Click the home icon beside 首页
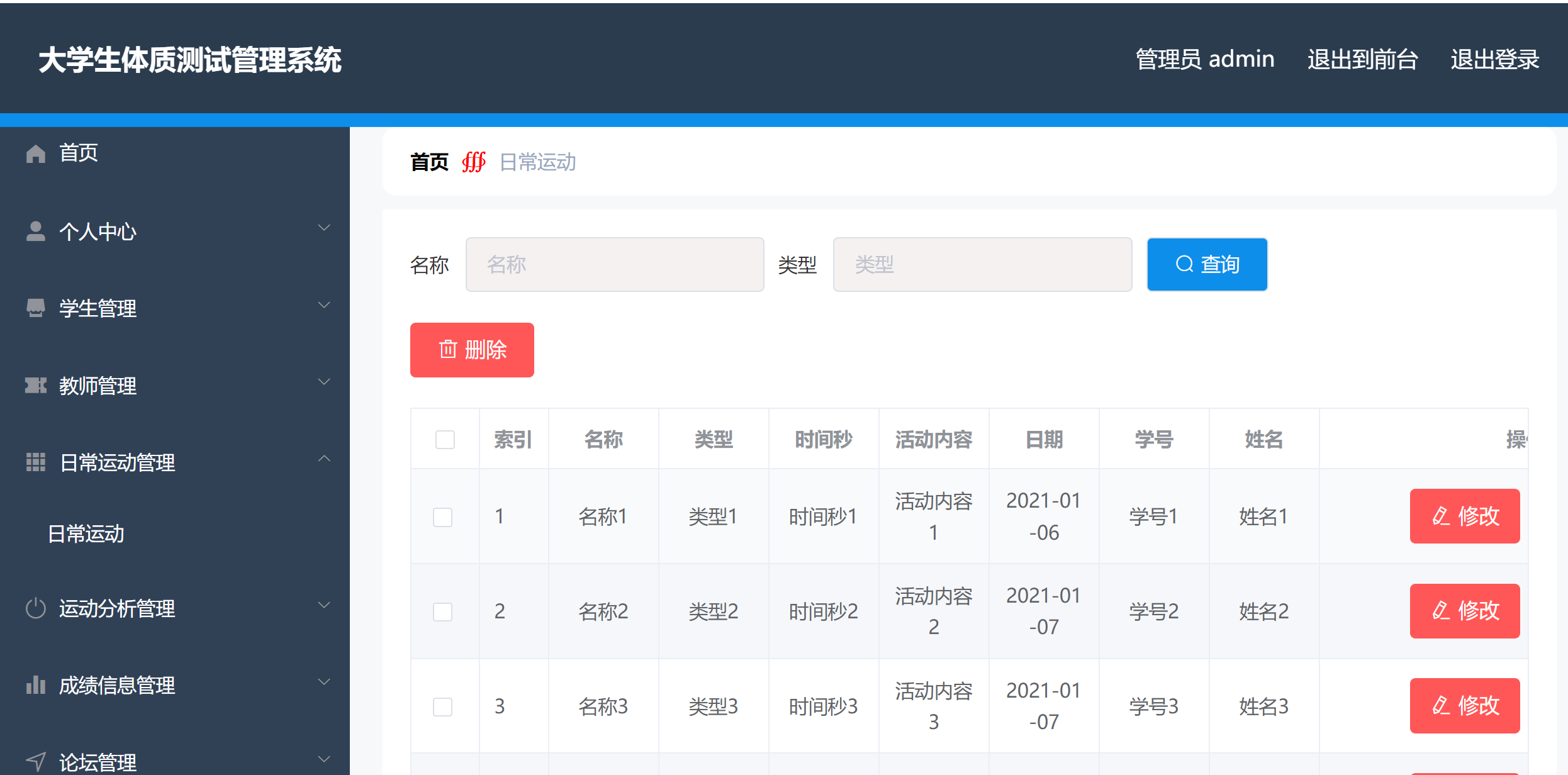This screenshot has width=1568, height=775. point(35,153)
